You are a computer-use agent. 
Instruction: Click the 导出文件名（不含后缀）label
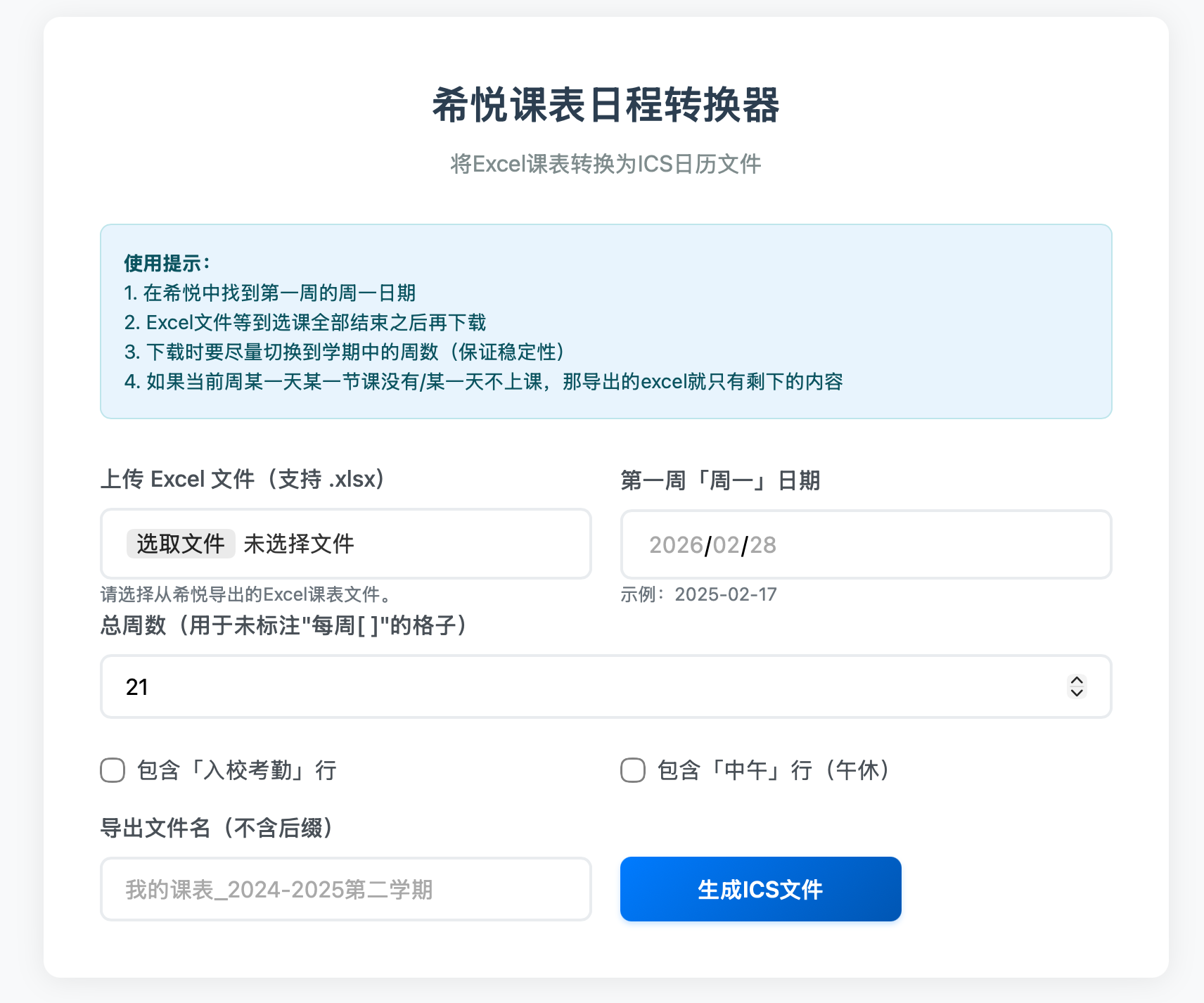click(x=217, y=828)
